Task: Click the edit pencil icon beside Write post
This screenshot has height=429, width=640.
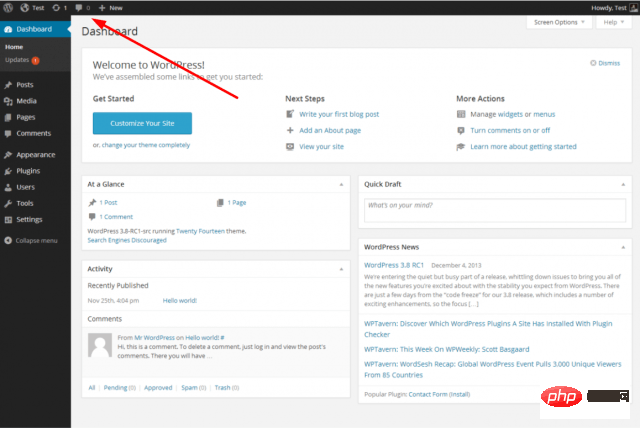Action: (x=290, y=114)
